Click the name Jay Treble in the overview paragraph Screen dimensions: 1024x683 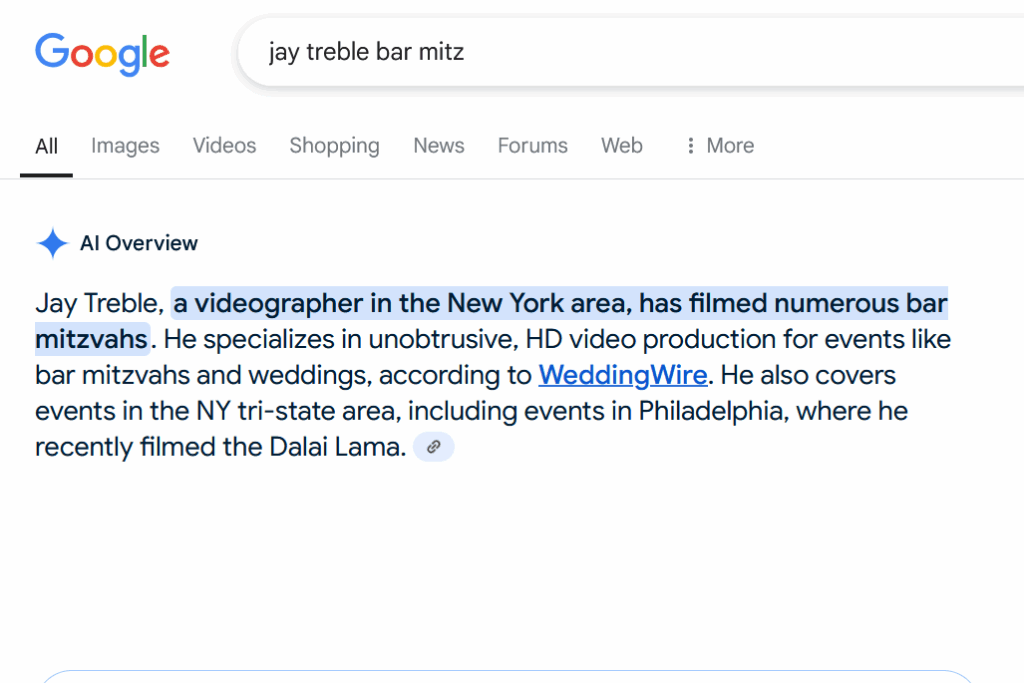tap(98, 303)
